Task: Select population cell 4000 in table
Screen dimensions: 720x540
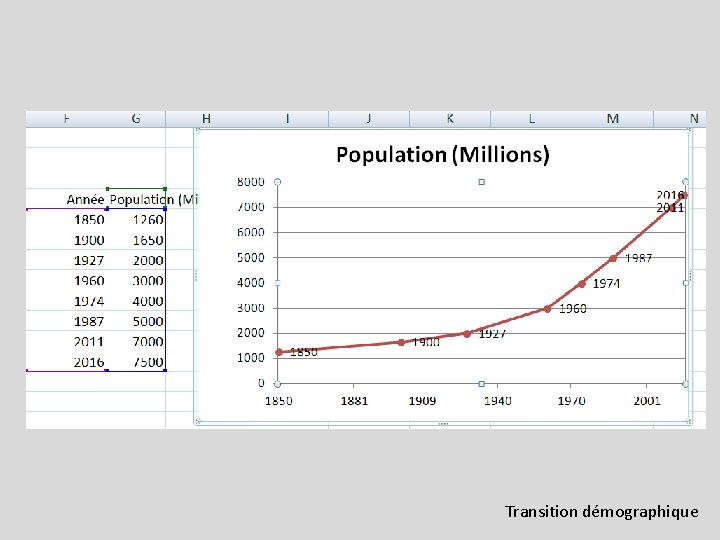Action: click(136, 301)
